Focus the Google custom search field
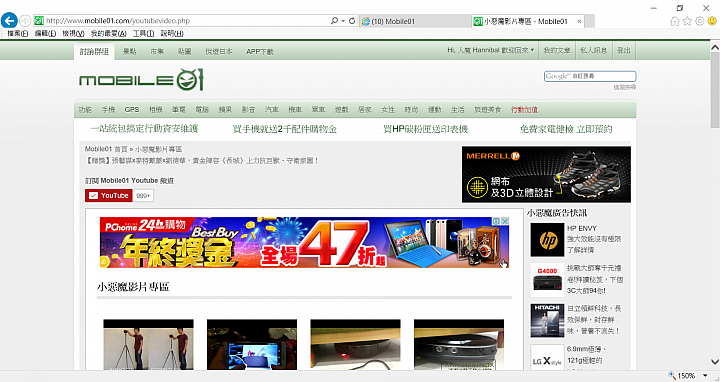720x382 pixels. click(590, 76)
